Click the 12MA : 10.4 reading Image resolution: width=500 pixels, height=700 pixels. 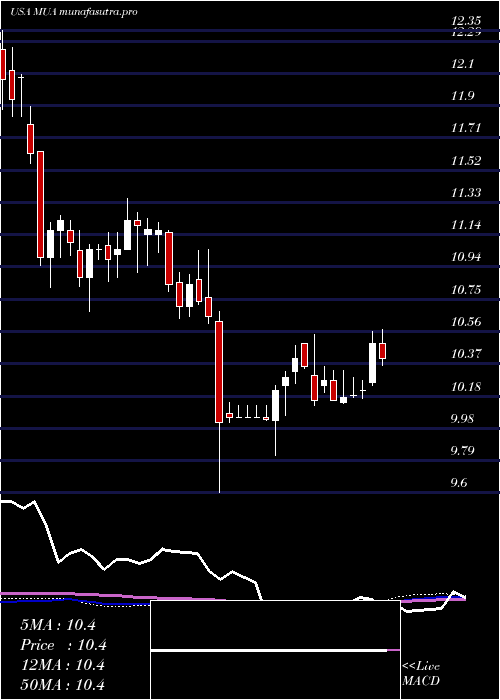62,665
